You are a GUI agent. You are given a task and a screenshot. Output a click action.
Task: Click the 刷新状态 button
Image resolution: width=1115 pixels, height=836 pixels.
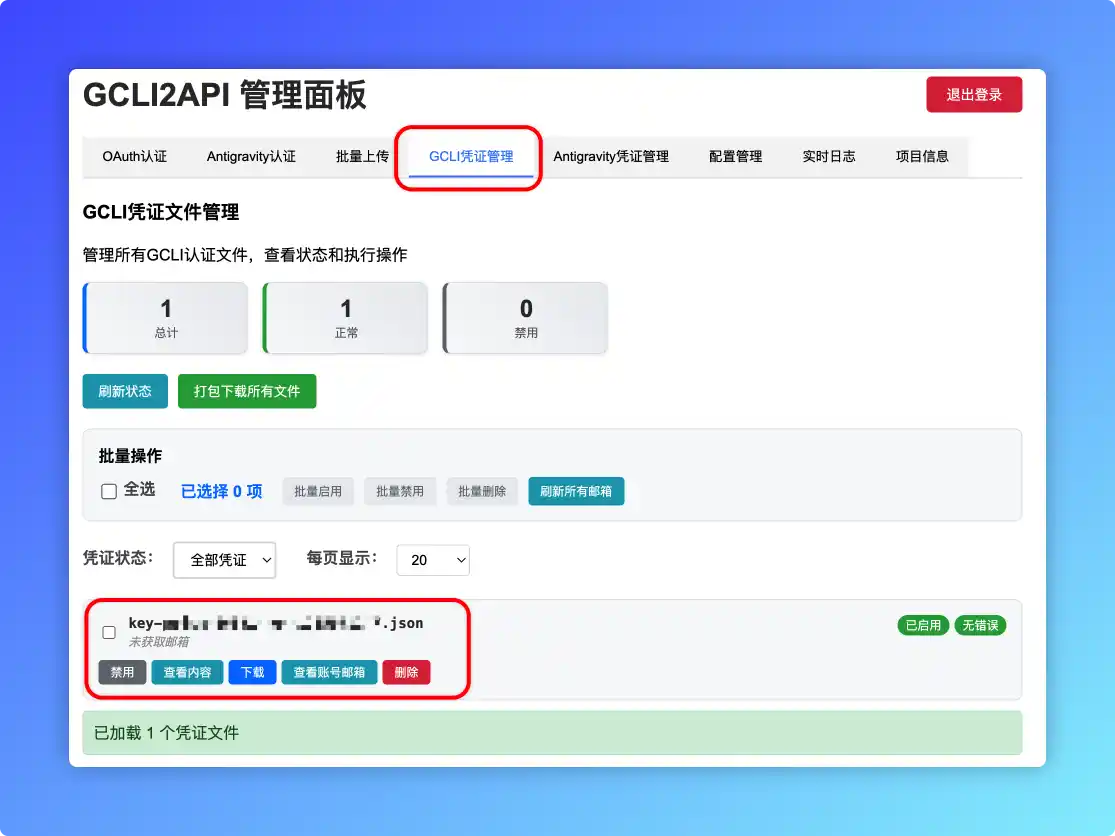(x=125, y=391)
